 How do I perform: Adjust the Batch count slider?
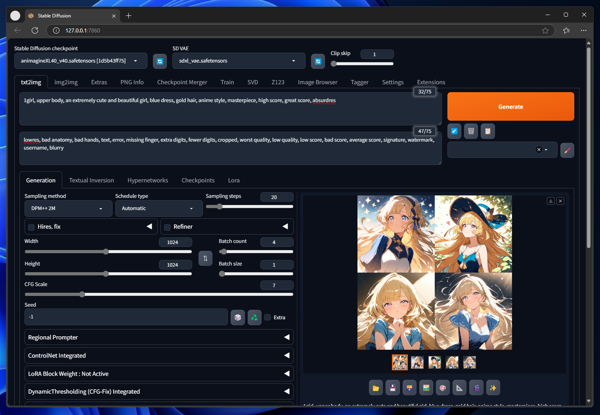tap(256, 252)
